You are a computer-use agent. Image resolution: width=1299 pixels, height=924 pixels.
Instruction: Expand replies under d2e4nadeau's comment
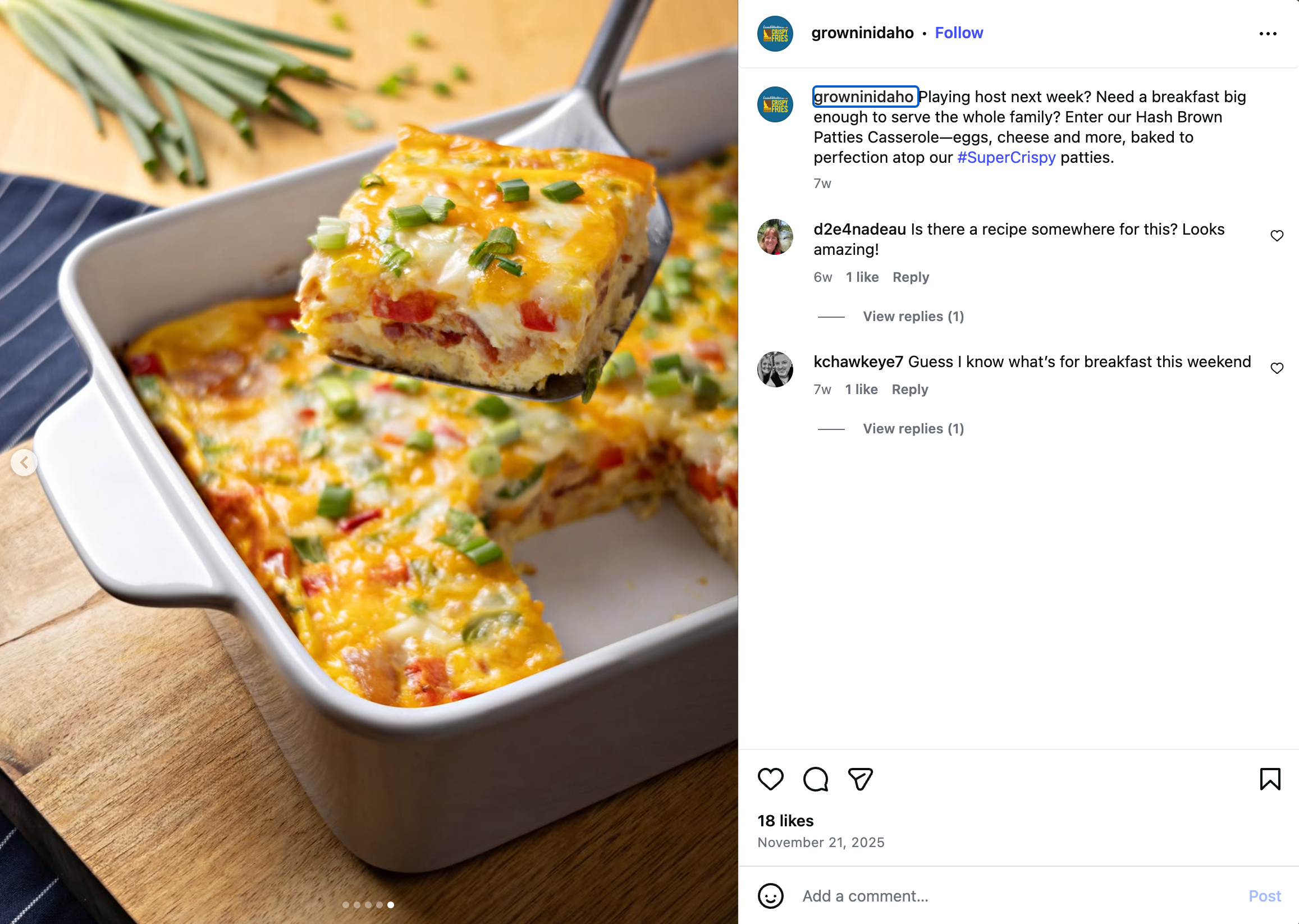tap(913, 317)
